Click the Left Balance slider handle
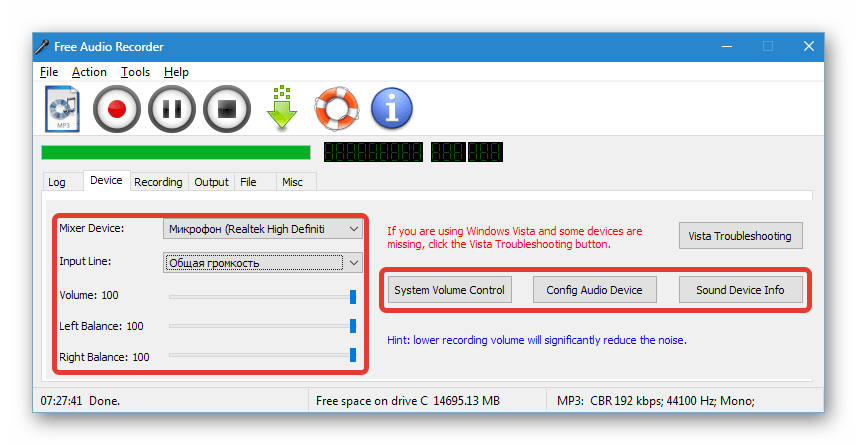Image resolution: width=857 pixels, height=445 pixels. point(353,326)
